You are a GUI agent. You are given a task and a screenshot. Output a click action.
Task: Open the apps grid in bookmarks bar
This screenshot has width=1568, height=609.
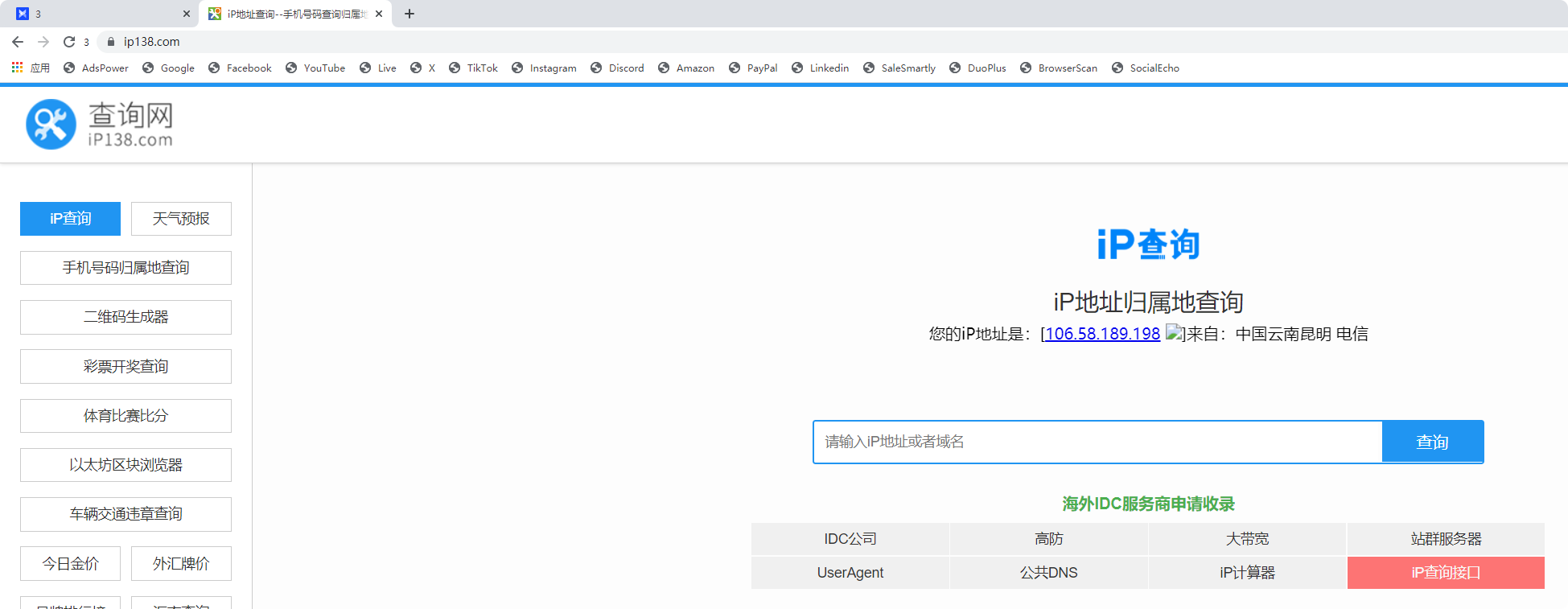[17, 68]
